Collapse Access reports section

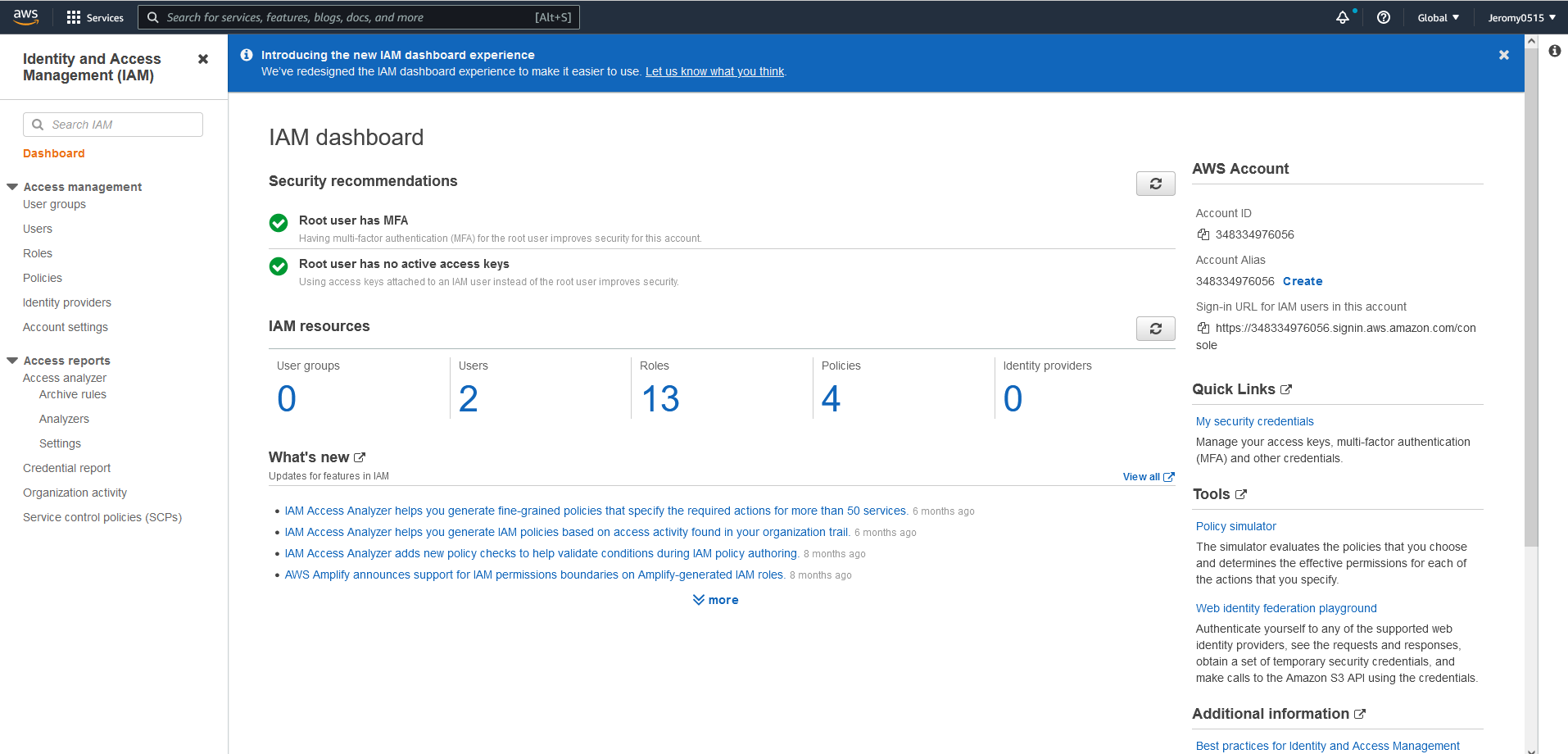(x=12, y=361)
